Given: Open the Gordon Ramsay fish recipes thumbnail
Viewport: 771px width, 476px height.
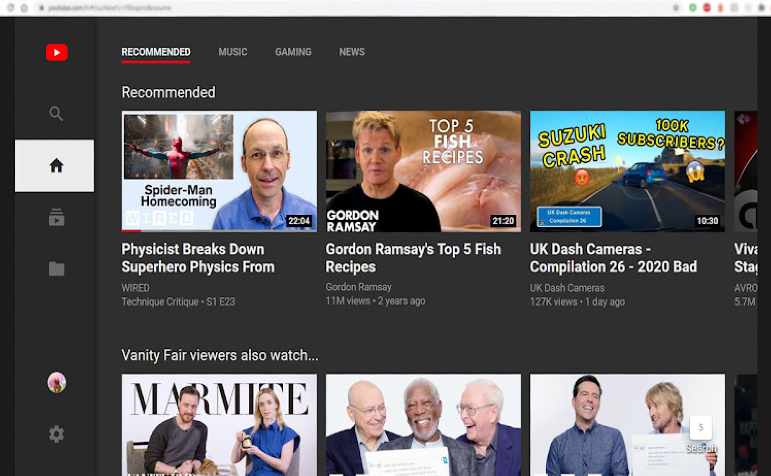Looking at the screenshot, I should pos(423,171).
